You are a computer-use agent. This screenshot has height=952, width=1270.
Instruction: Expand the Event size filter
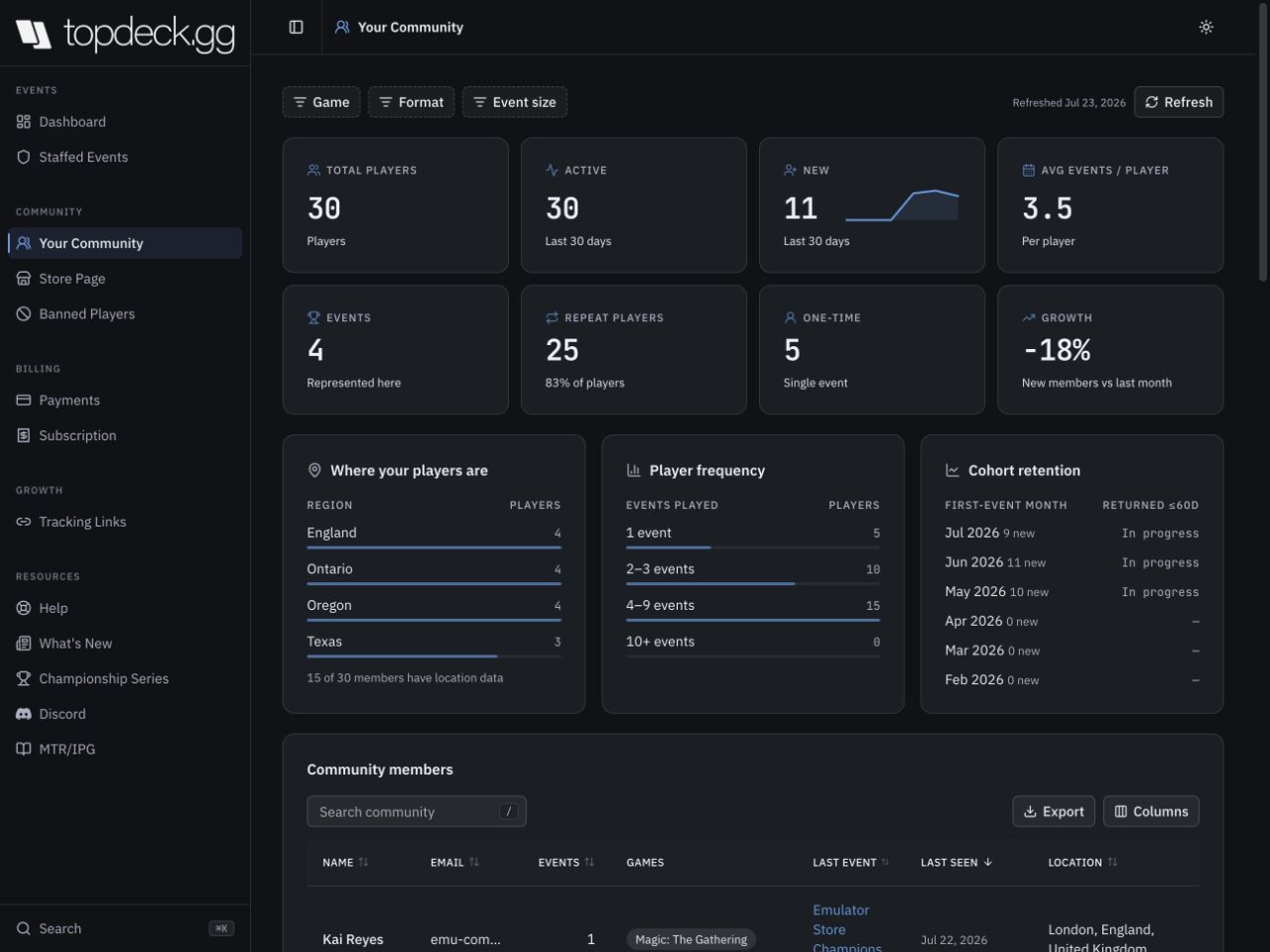[x=515, y=102]
